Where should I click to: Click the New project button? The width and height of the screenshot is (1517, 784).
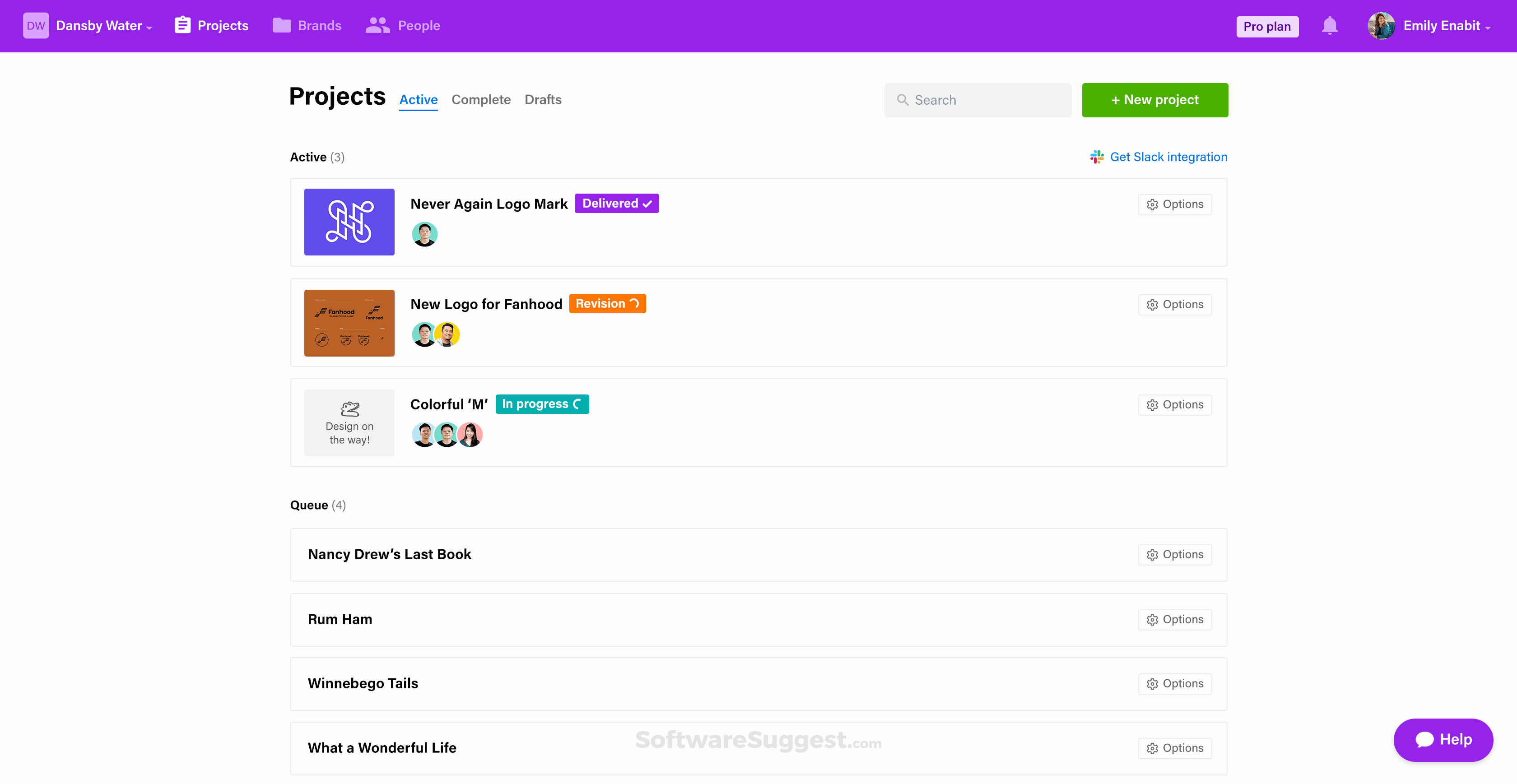tap(1154, 99)
